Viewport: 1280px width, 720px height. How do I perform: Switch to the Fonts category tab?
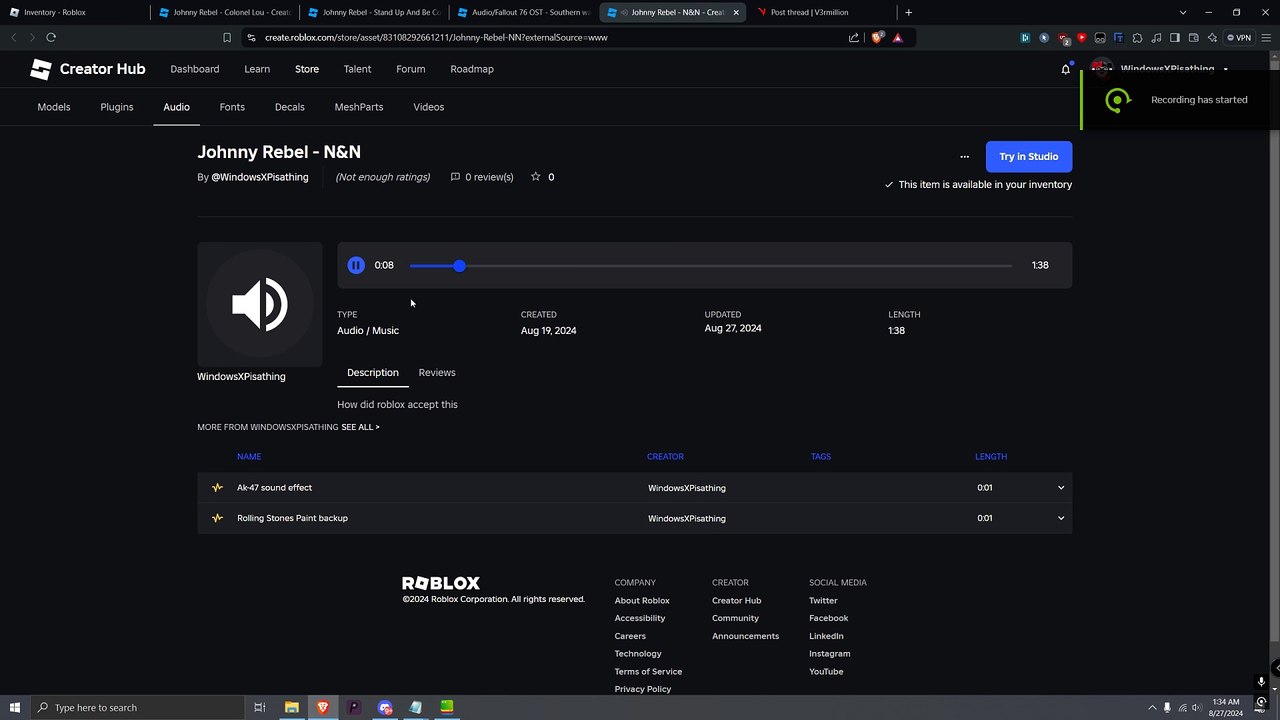[232, 107]
